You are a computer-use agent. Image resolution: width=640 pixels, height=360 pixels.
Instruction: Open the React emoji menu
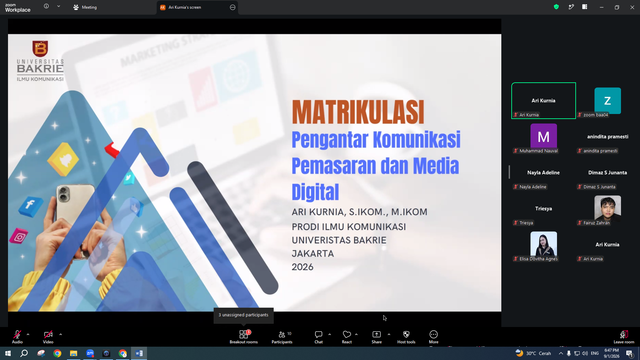tap(347, 337)
